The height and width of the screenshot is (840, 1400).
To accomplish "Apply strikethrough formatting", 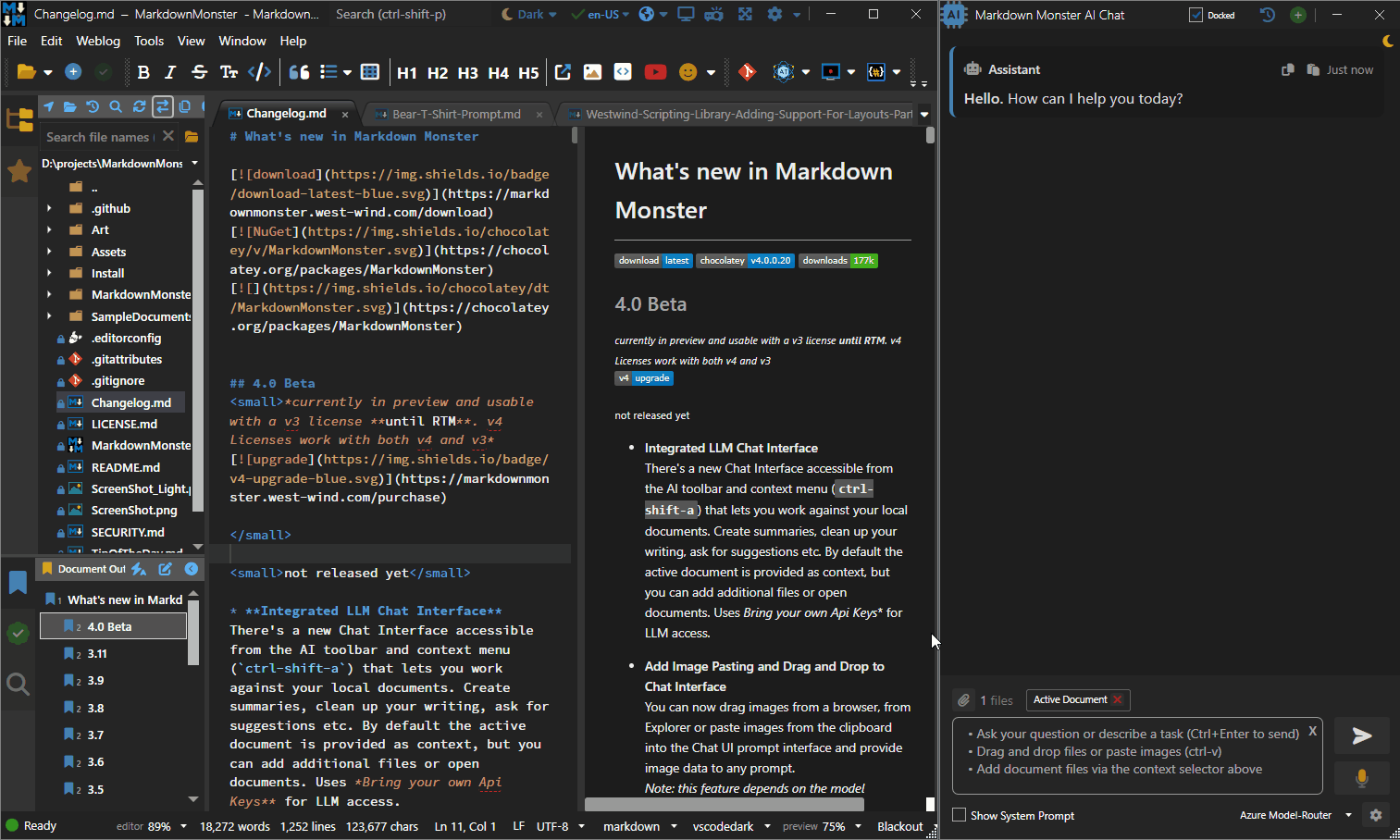I will click(x=199, y=72).
